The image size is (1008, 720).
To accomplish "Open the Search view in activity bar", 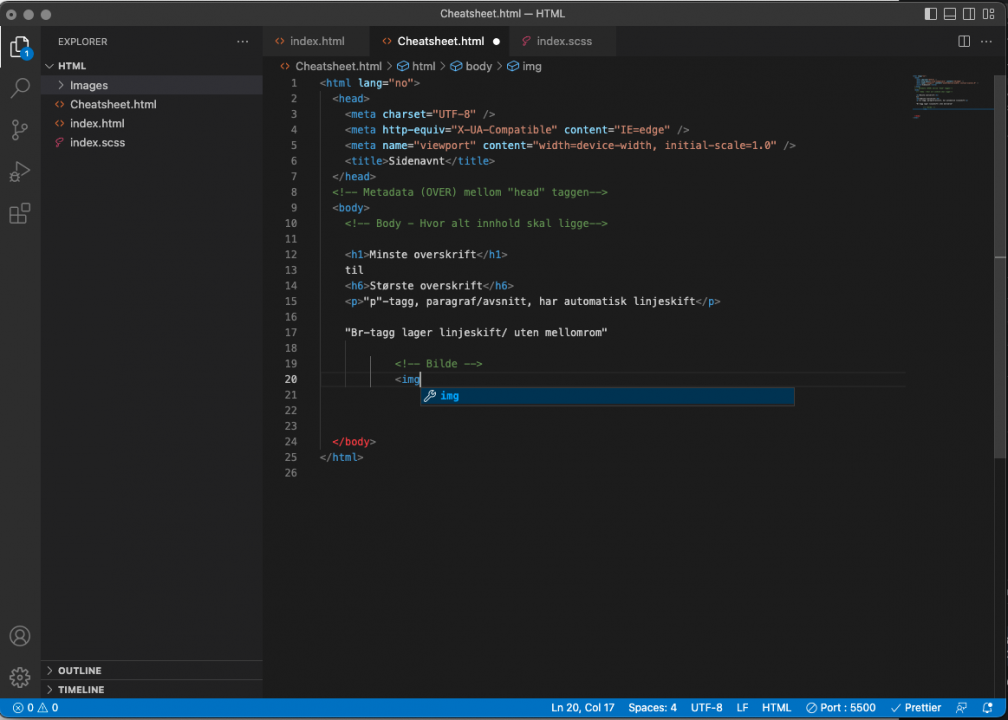I will pyautogui.click(x=20, y=89).
